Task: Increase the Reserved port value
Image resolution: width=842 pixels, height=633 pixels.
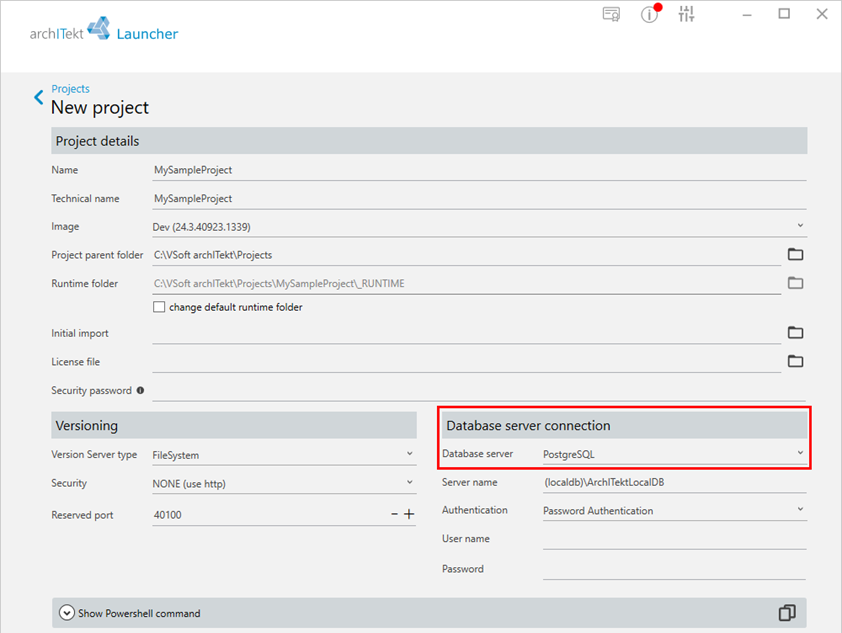Action: tap(409, 514)
